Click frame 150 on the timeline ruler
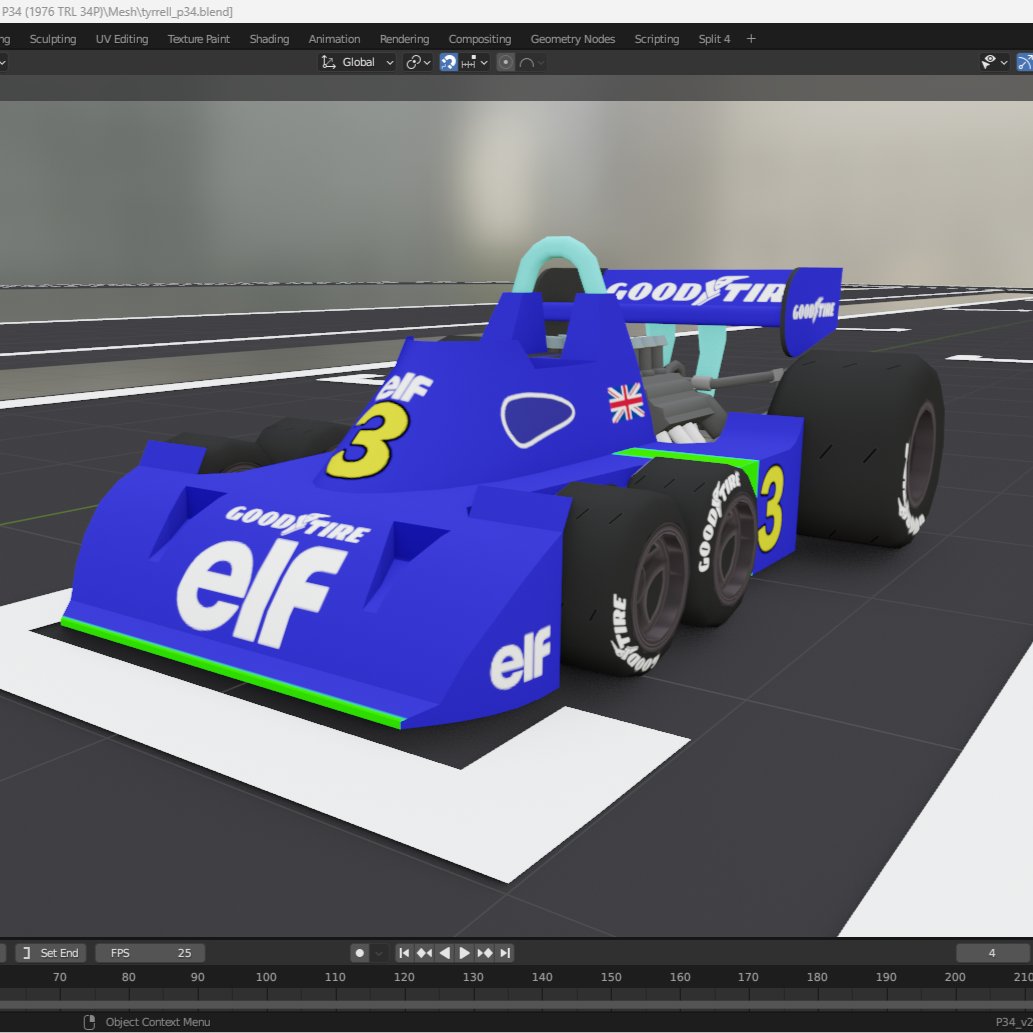The width and height of the screenshot is (1033, 1033). point(611,977)
